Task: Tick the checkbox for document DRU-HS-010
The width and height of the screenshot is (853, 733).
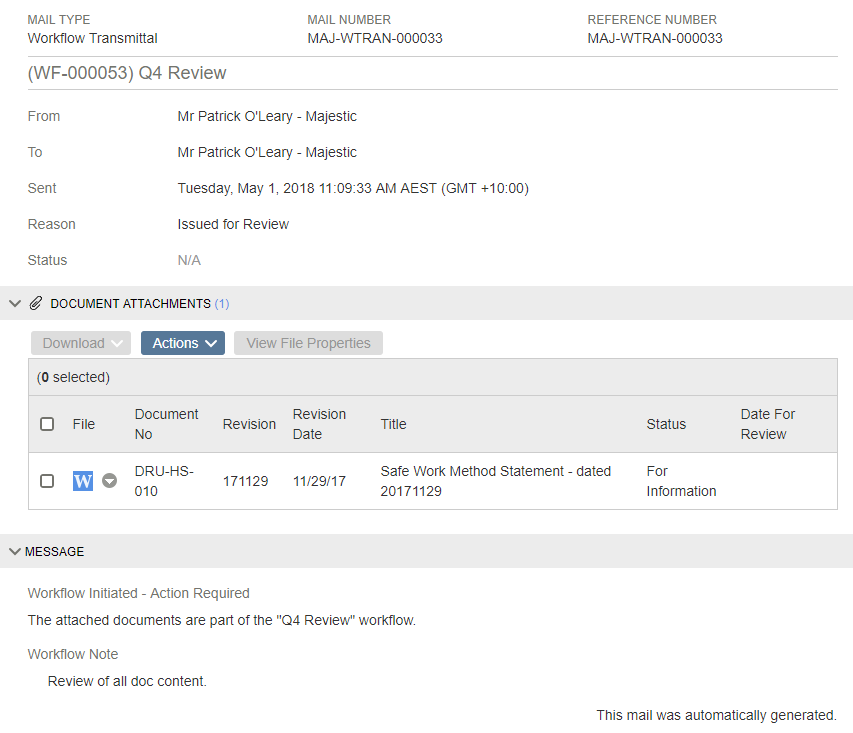Action: pyautogui.click(x=47, y=481)
